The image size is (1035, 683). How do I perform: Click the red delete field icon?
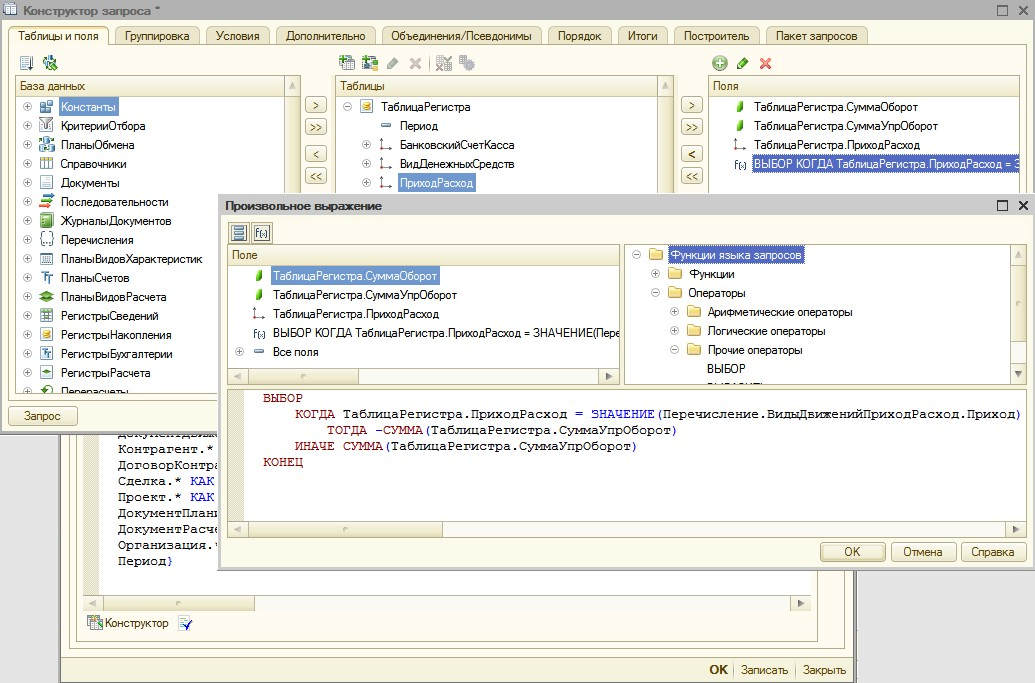[x=766, y=63]
